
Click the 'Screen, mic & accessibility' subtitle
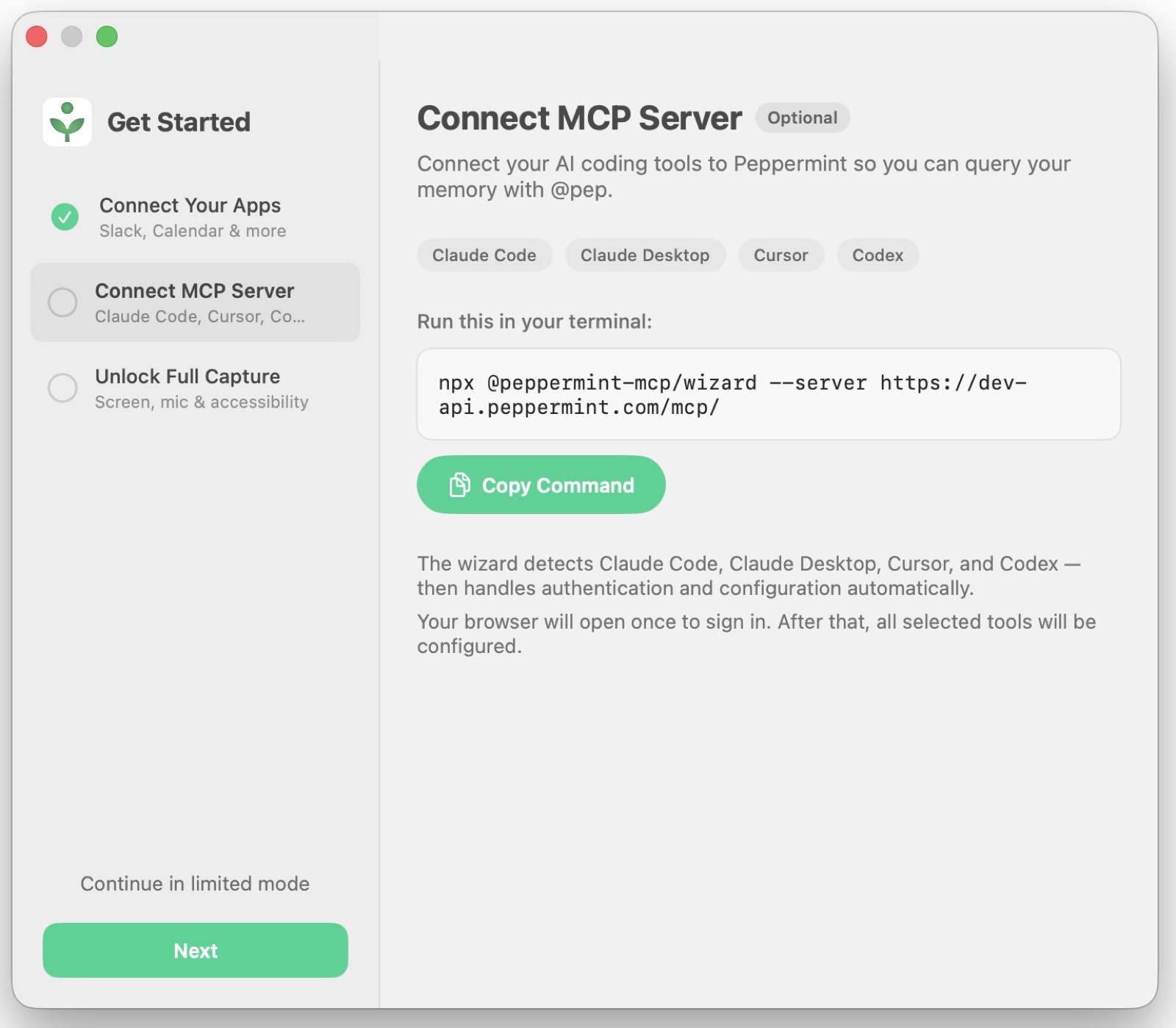pyautogui.click(x=201, y=402)
